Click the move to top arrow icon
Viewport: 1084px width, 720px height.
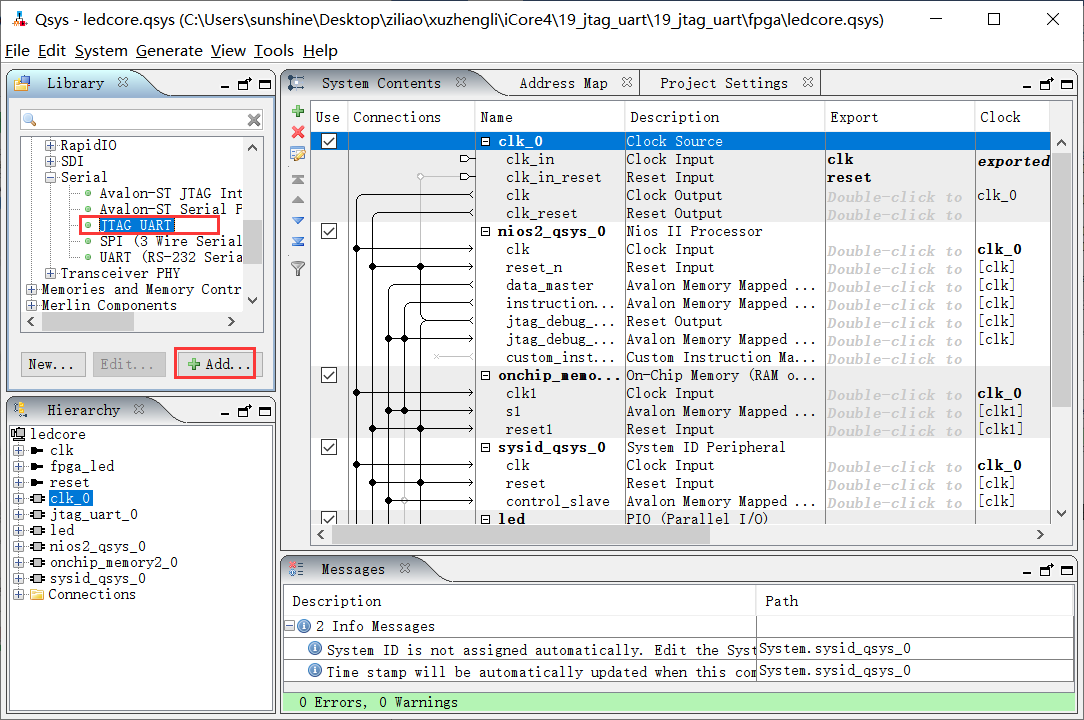point(297,179)
